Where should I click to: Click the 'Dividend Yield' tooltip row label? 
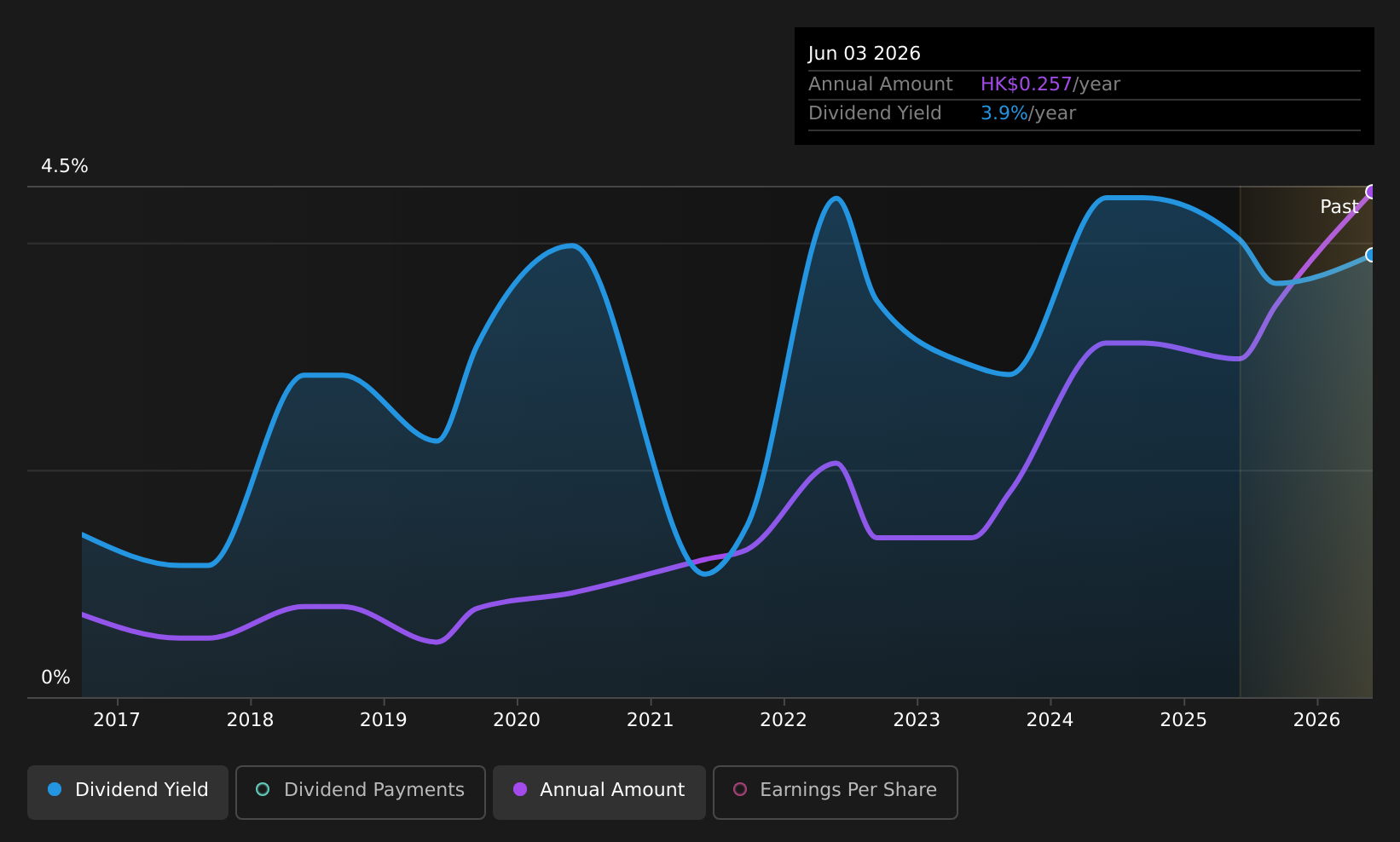875,113
